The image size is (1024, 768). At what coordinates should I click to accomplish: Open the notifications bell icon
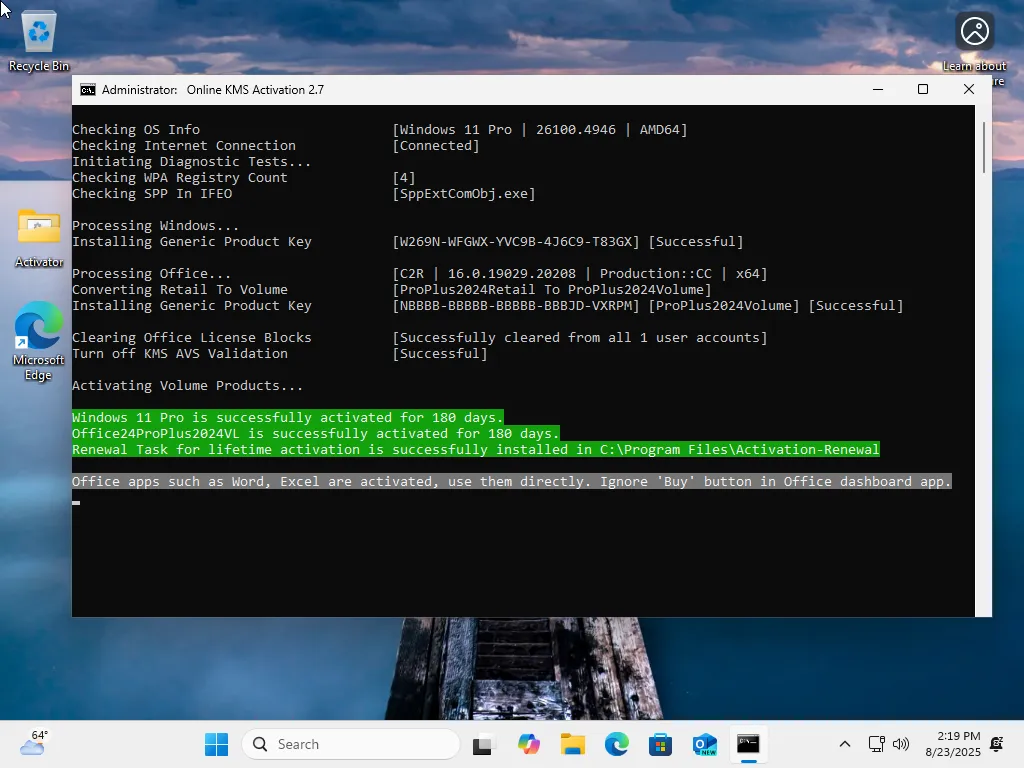[x=997, y=744]
